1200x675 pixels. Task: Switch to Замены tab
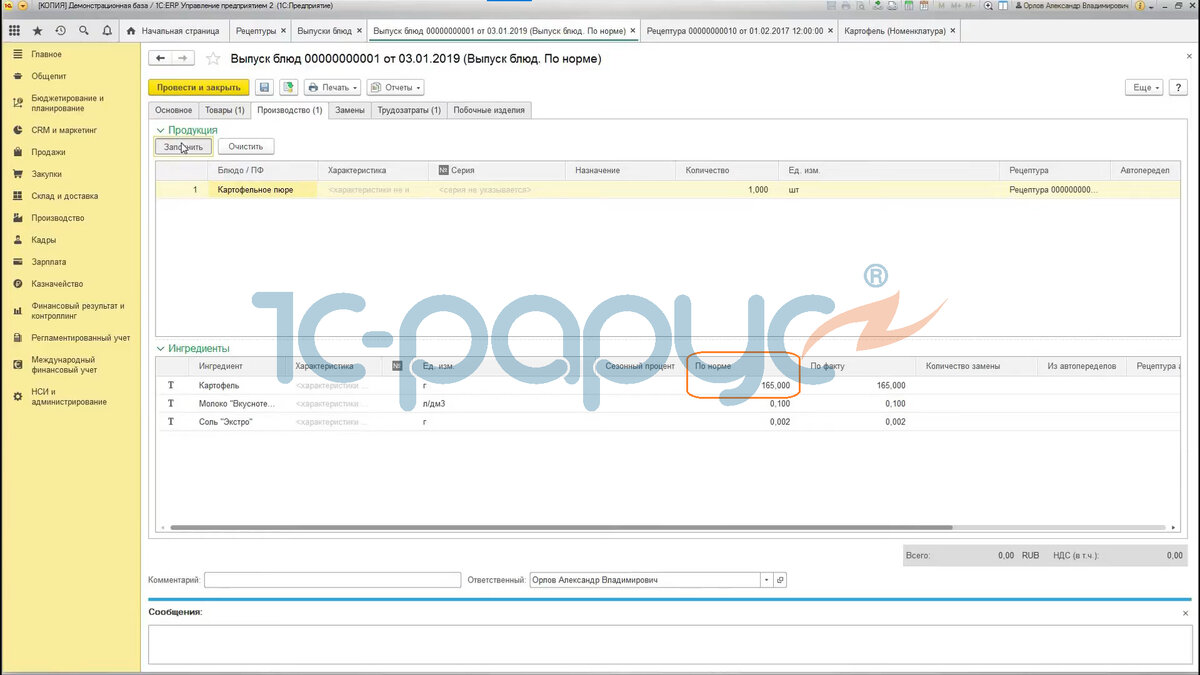pyautogui.click(x=350, y=110)
